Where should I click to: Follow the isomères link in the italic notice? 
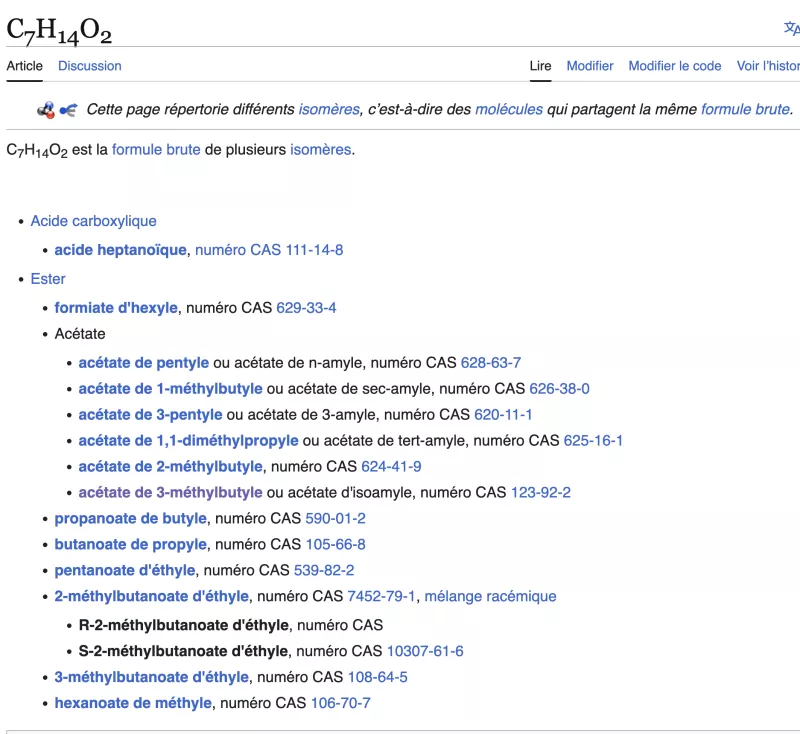[330, 109]
